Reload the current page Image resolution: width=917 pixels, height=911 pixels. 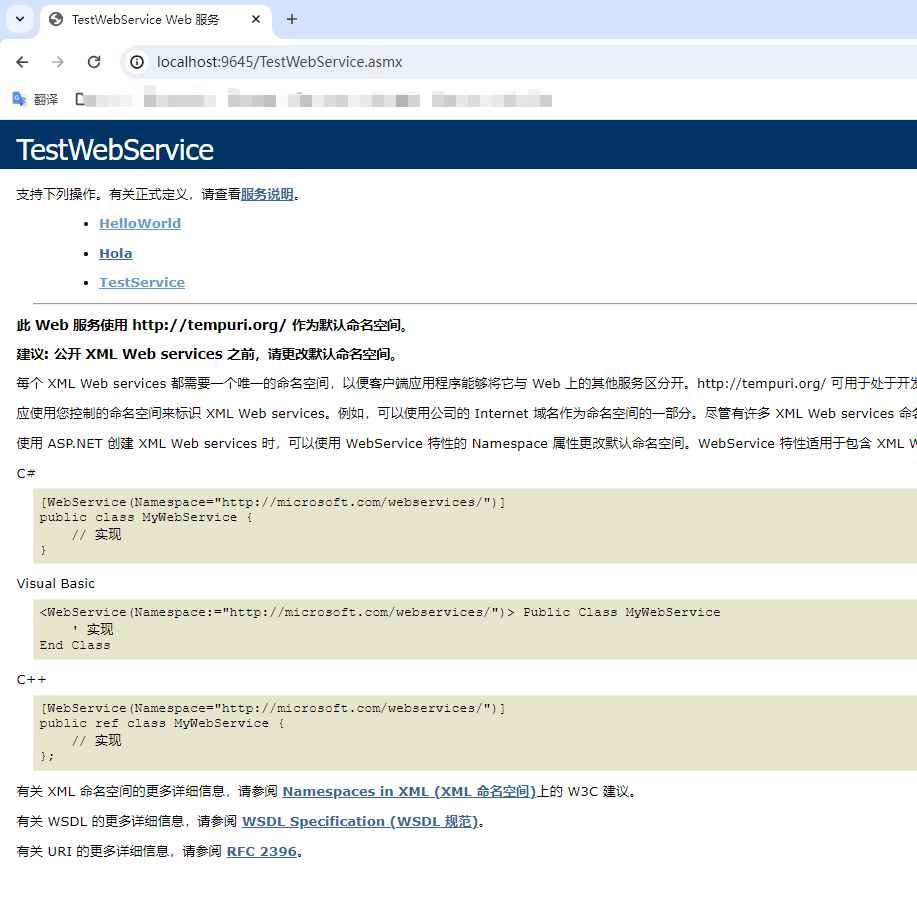[x=94, y=62]
